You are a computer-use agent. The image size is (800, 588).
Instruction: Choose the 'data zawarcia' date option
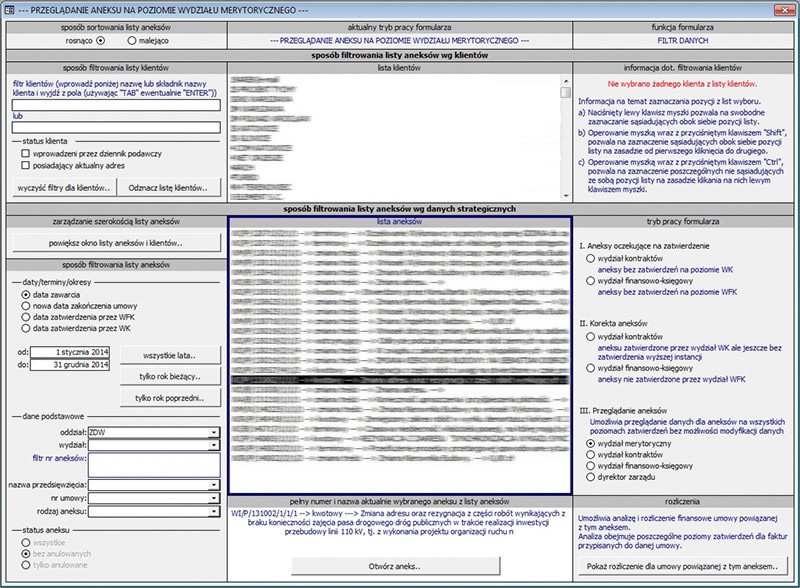[x=26, y=295]
